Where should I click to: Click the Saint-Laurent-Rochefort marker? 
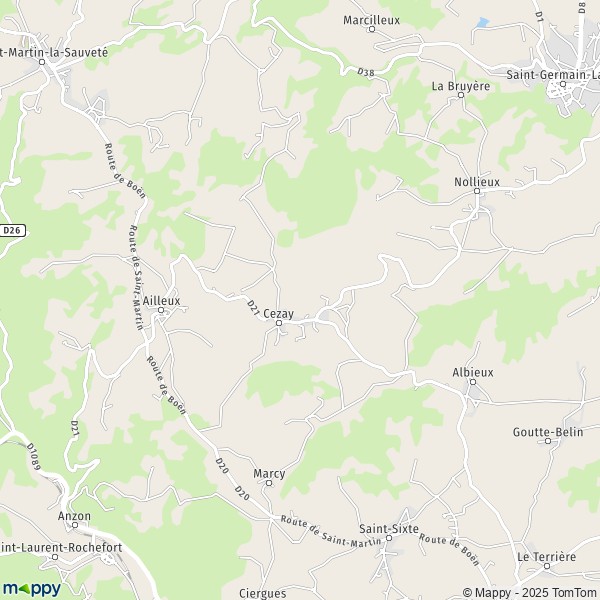coord(55,557)
